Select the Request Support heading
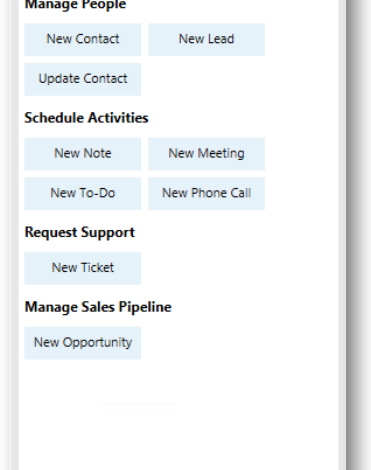This screenshot has height=470, width=371. (x=80, y=232)
